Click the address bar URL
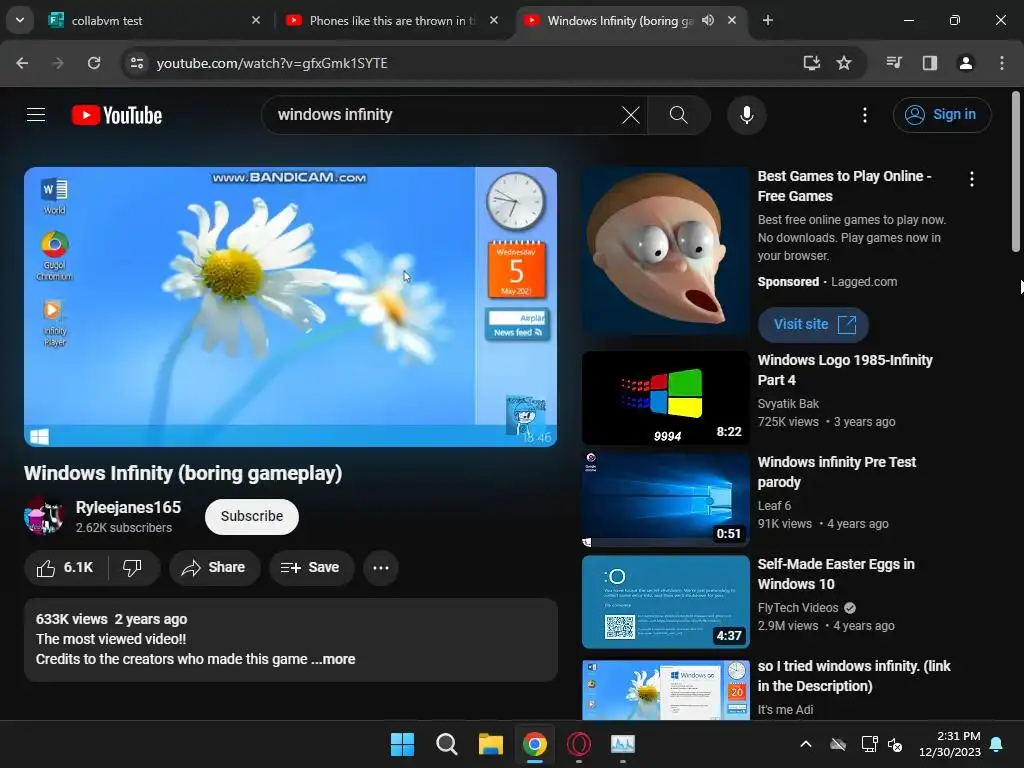1024x768 pixels. coord(272,63)
